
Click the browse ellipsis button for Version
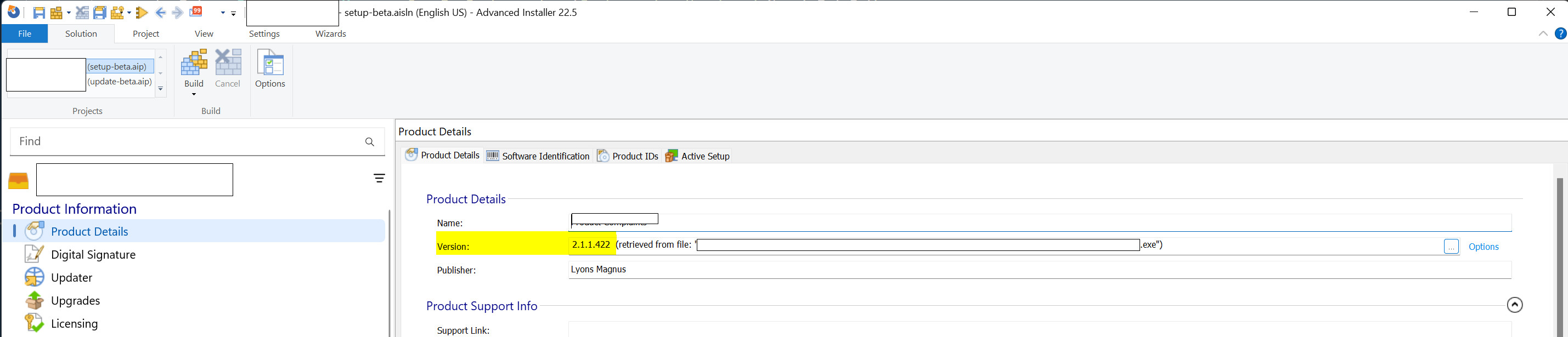(x=1451, y=247)
